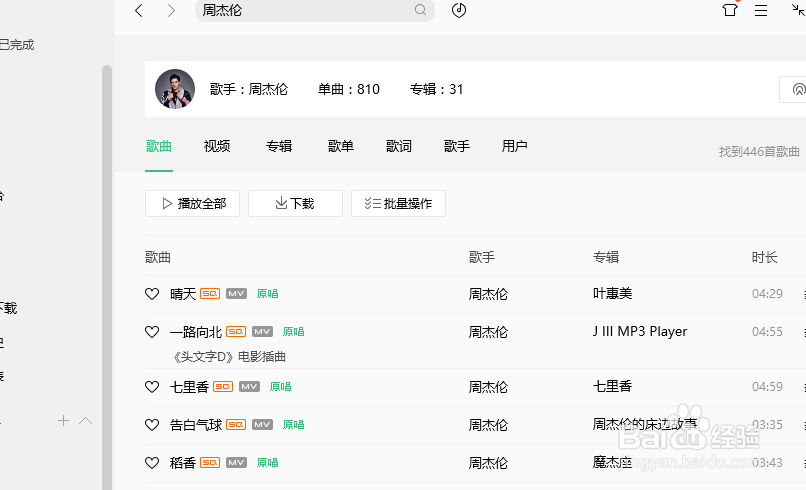
Task: Open artist 周杰伦 in 一路向北 row
Action: pyautogui.click(x=488, y=332)
